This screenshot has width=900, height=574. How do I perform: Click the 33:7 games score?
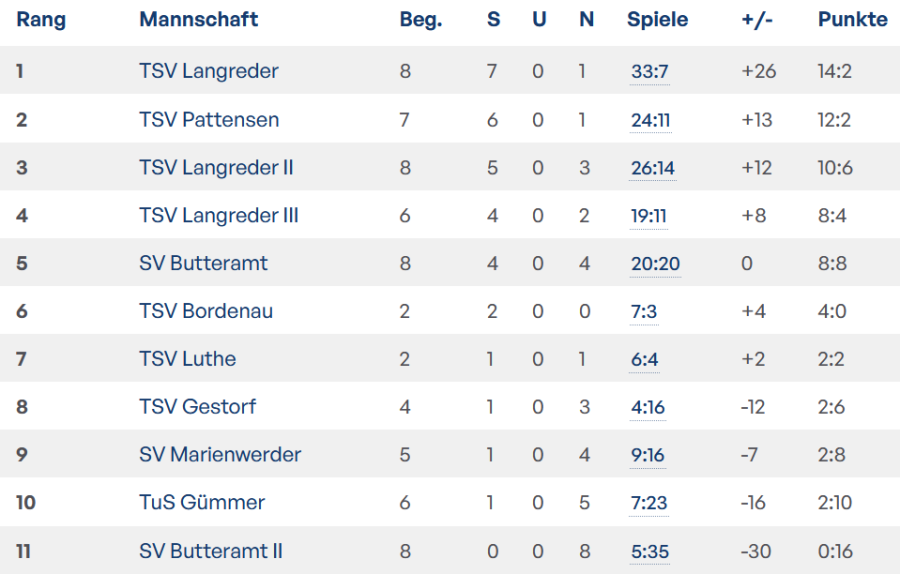pos(650,72)
